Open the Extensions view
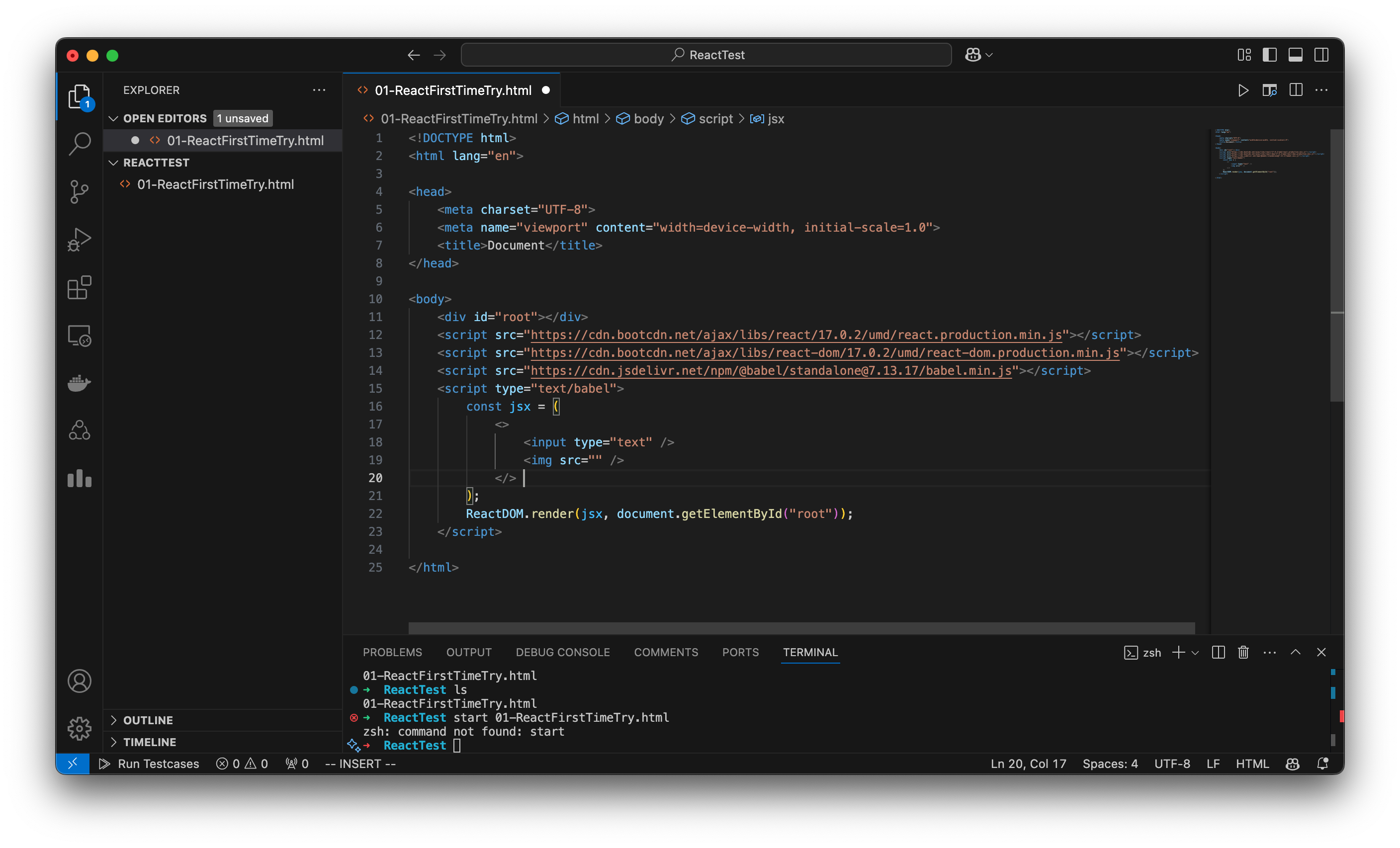 [x=80, y=287]
